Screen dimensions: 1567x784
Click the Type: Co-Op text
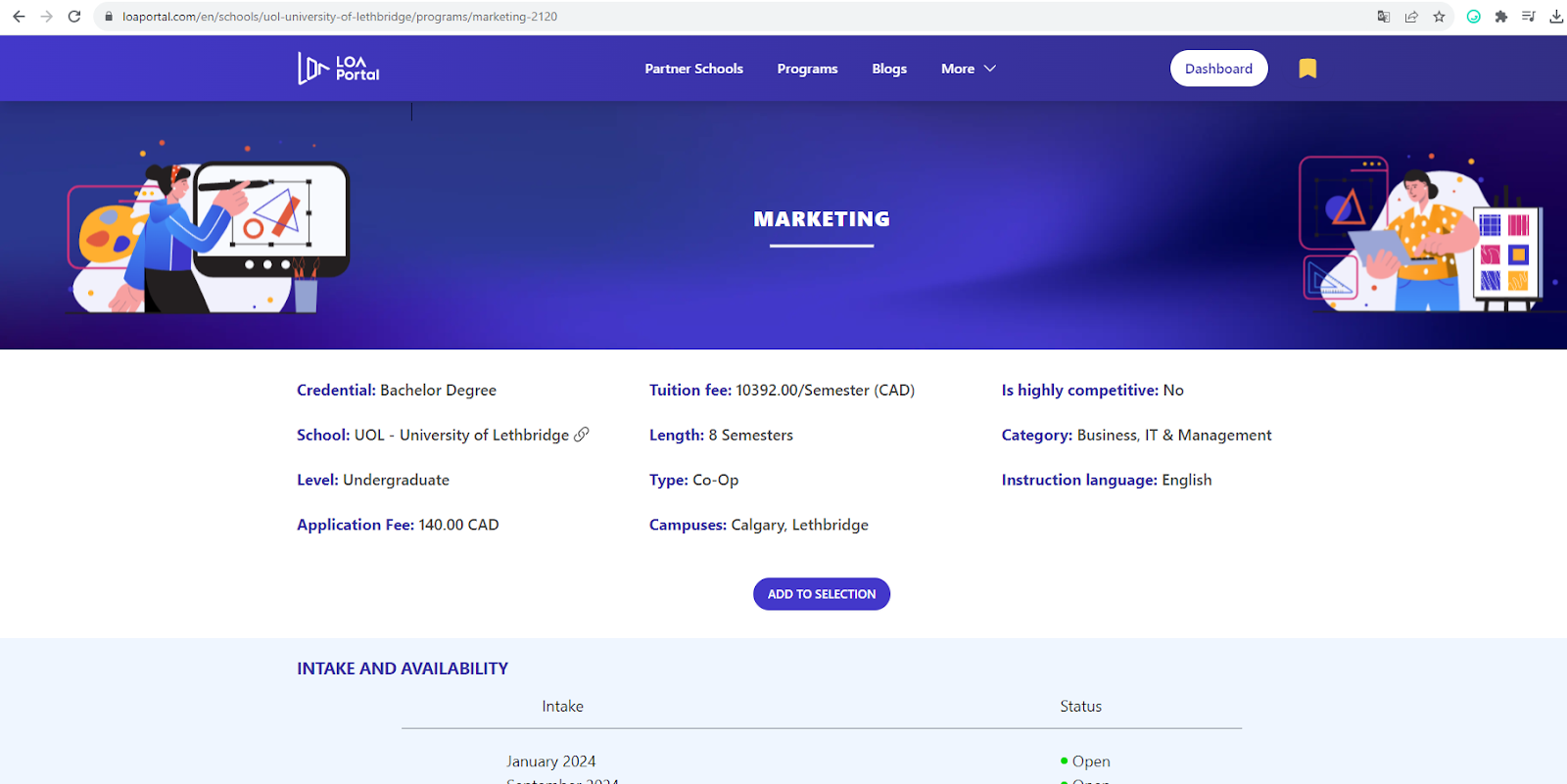click(693, 480)
